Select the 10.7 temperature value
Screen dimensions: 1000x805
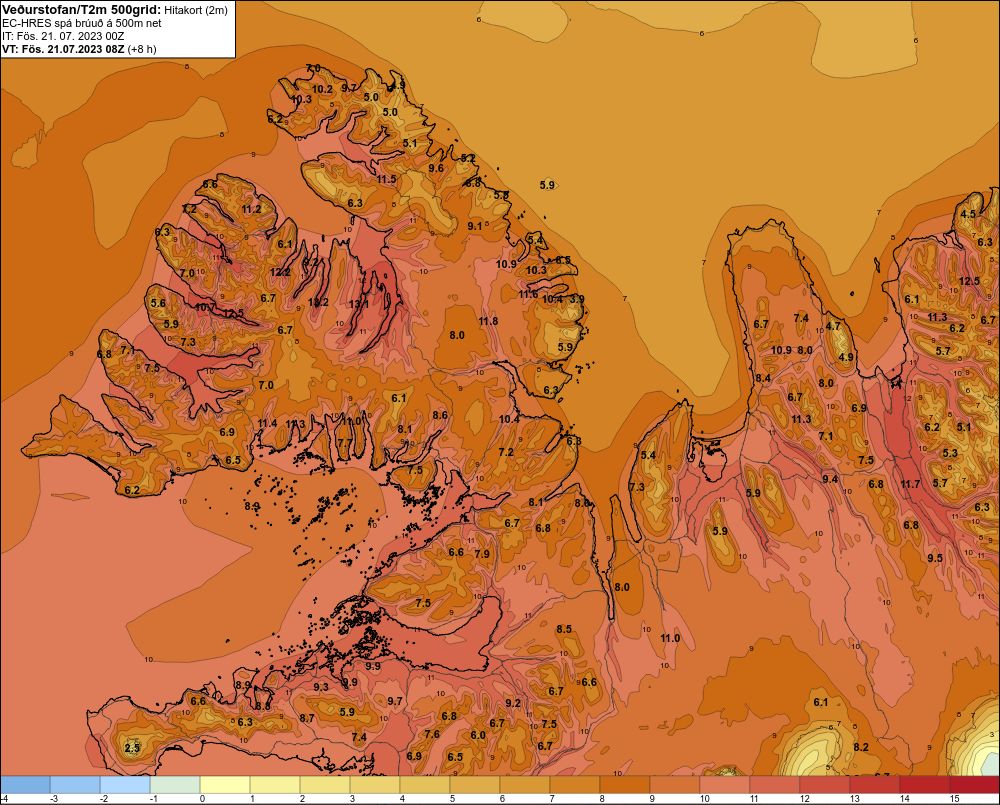(x=205, y=307)
